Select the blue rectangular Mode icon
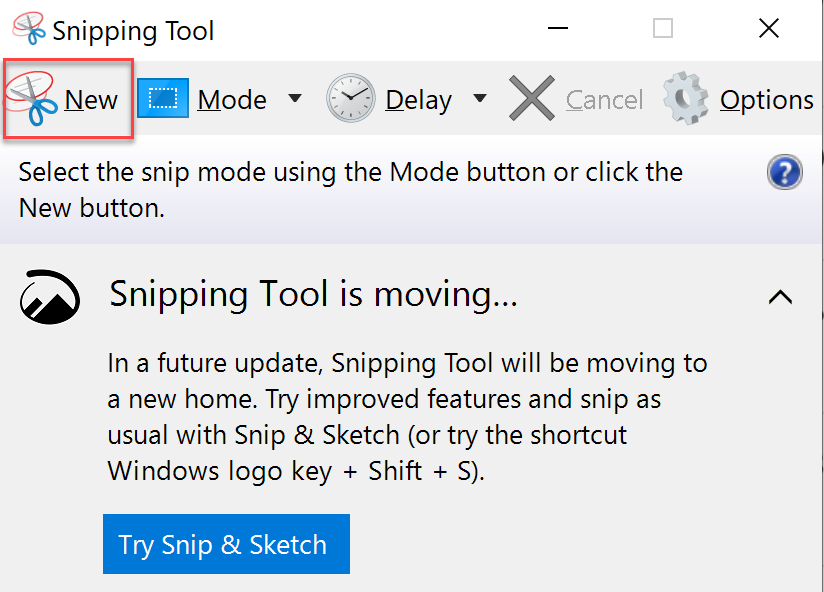 coord(163,98)
